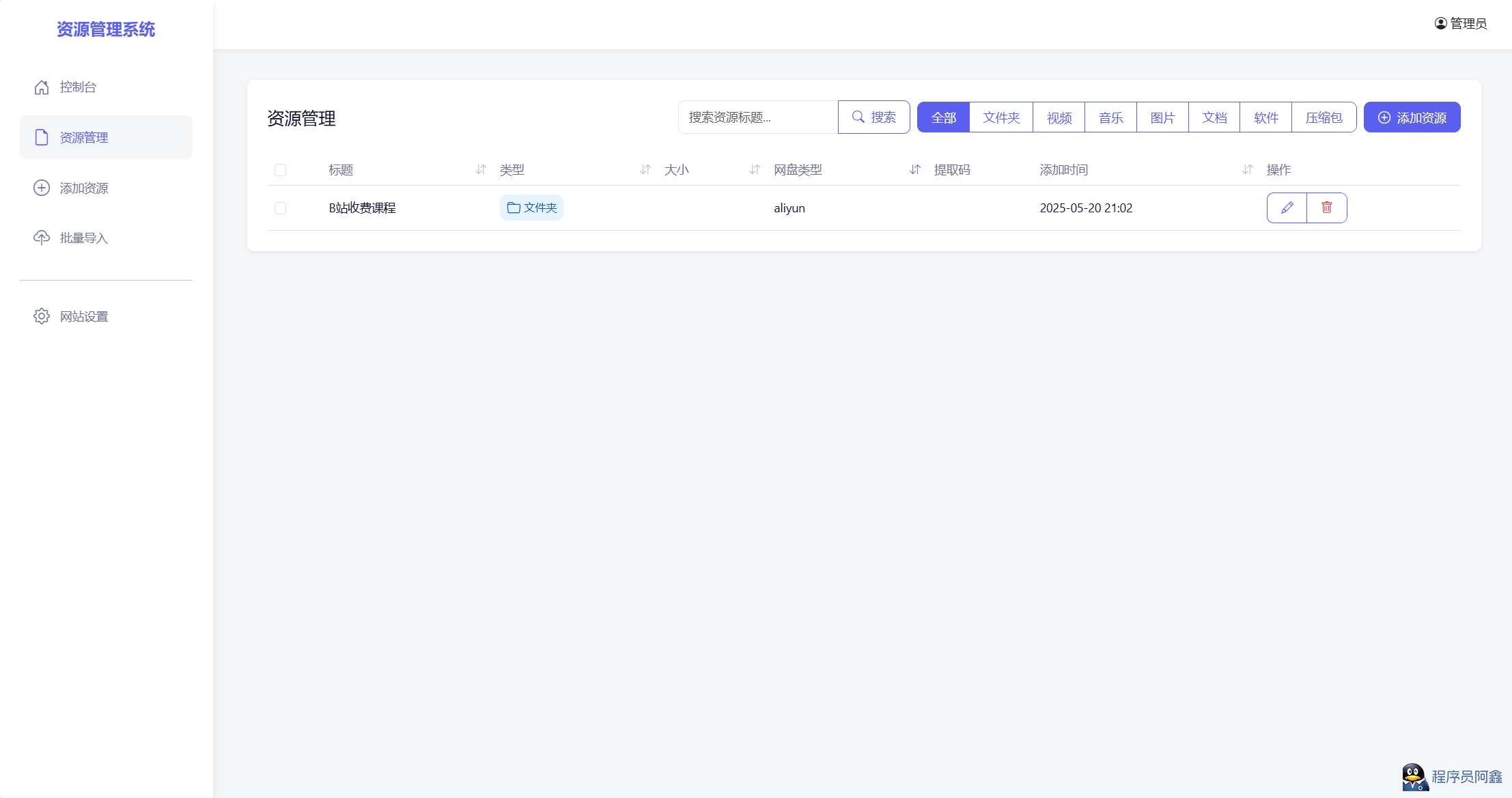The height and width of the screenshot is (798, 1512).
Task: Click the home icon beside 控制台
Action: click(42, 87)
